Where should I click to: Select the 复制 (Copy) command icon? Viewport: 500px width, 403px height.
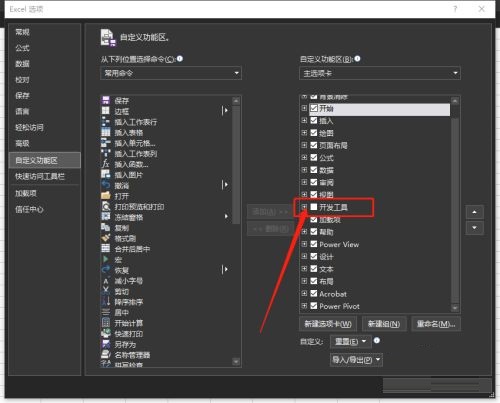(x=106, y=228)
